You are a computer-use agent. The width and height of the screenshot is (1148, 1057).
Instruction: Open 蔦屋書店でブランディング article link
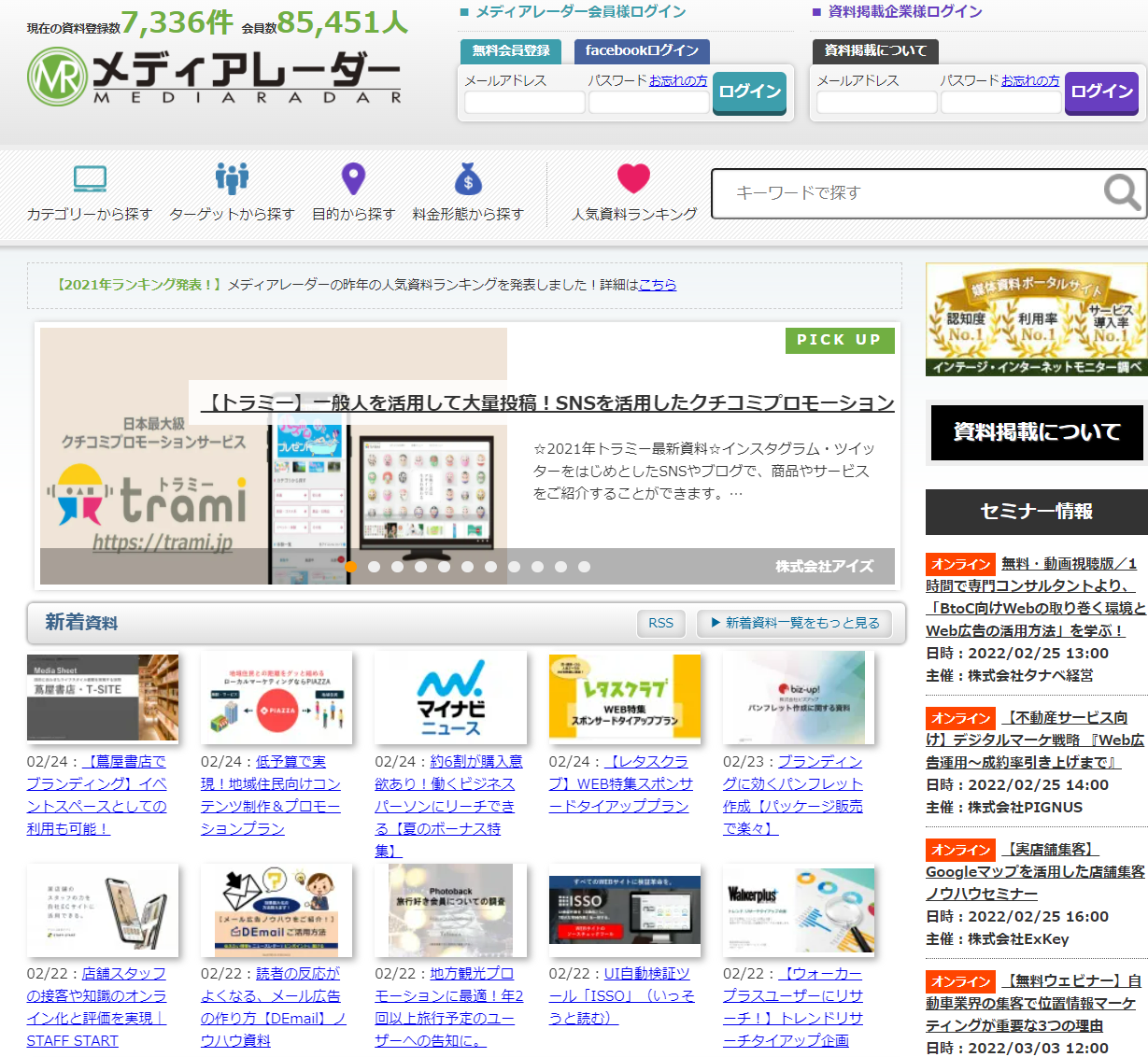point(97,796)
